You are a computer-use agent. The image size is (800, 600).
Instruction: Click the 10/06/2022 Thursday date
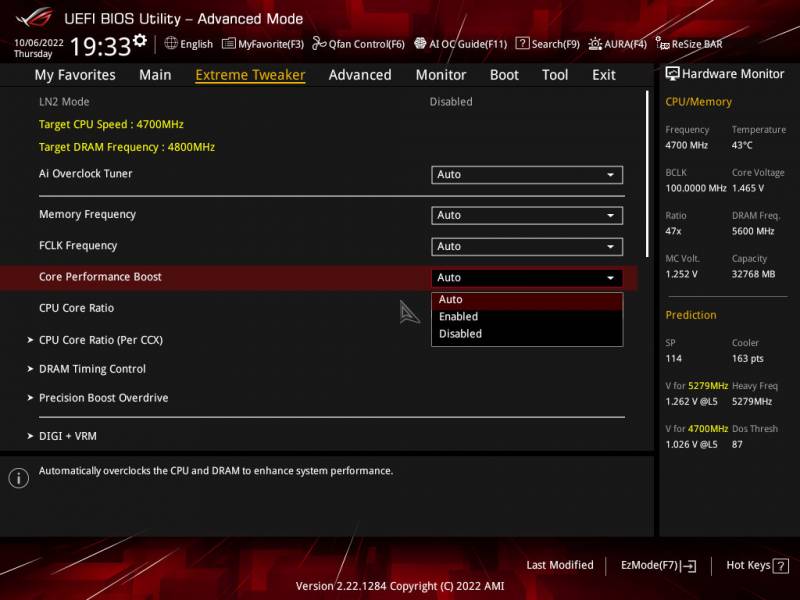coord(38,48)
